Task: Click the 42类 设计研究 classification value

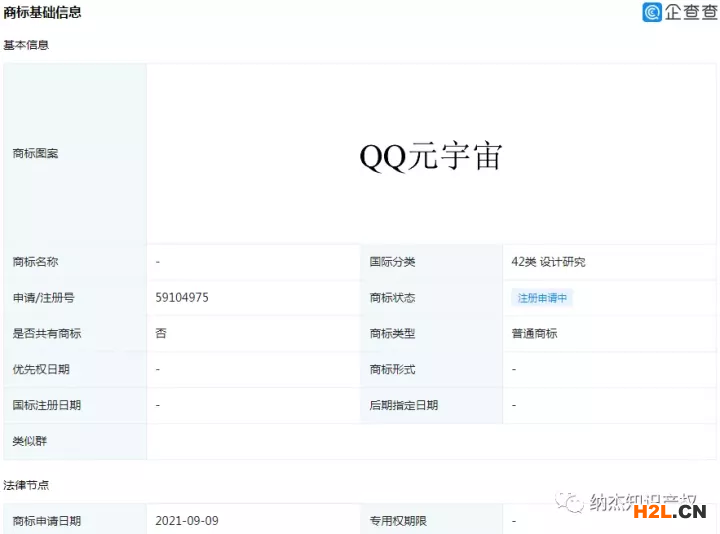Action: coord(548,262)
